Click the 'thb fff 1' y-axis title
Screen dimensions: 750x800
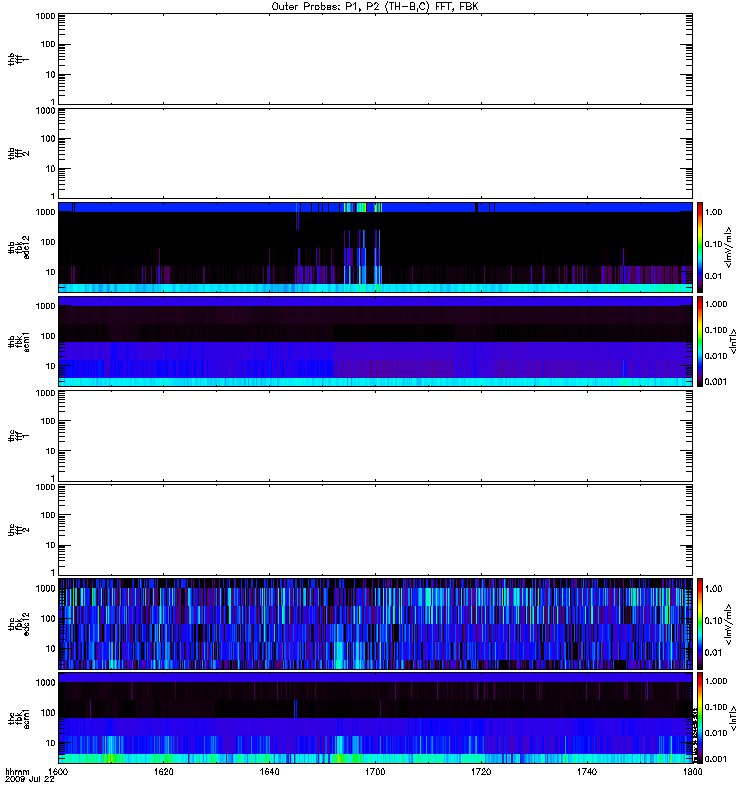(x=19, y=59)
